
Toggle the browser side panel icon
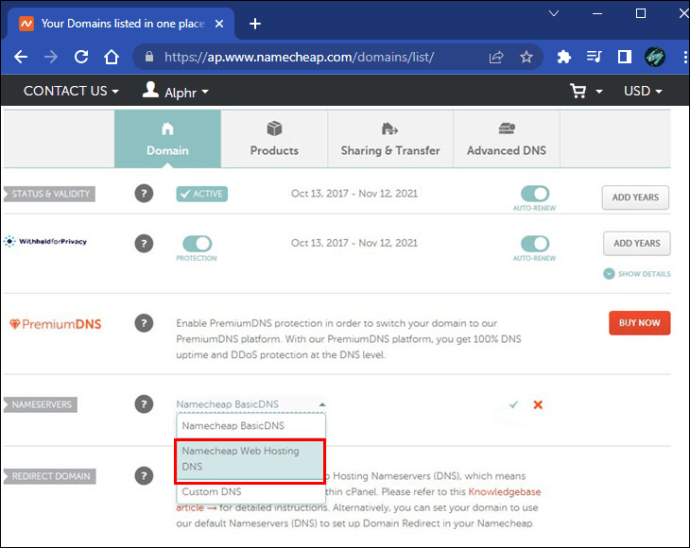point(624,57)
